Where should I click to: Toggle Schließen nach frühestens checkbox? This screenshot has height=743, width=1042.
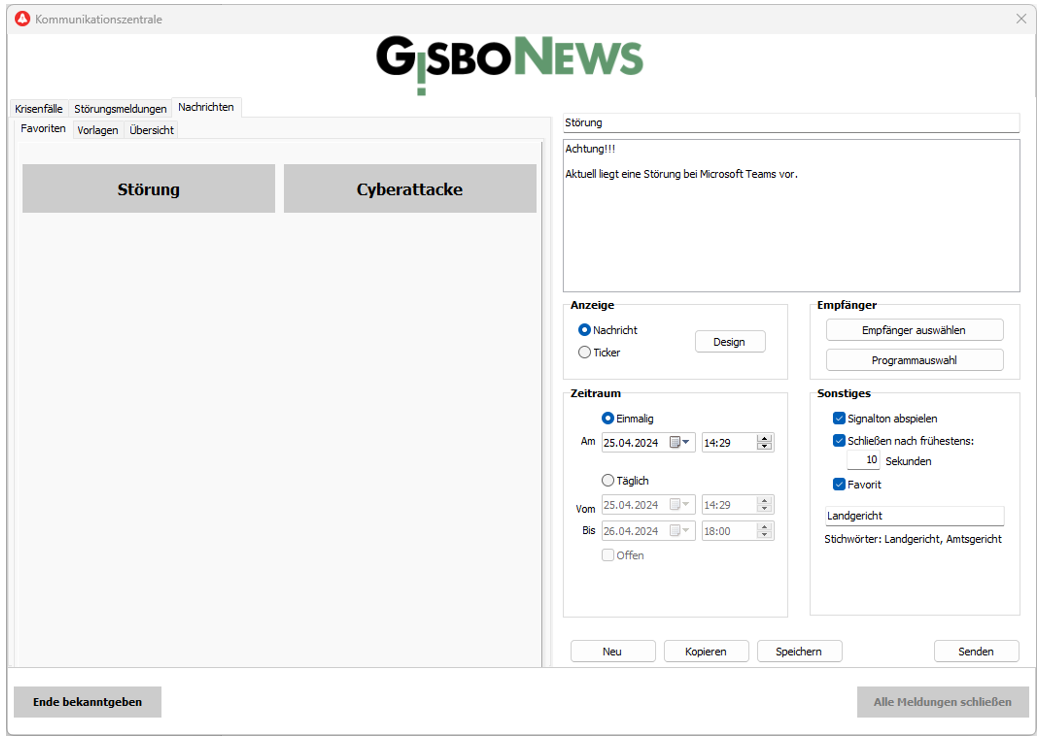click(x=839, y=441)
